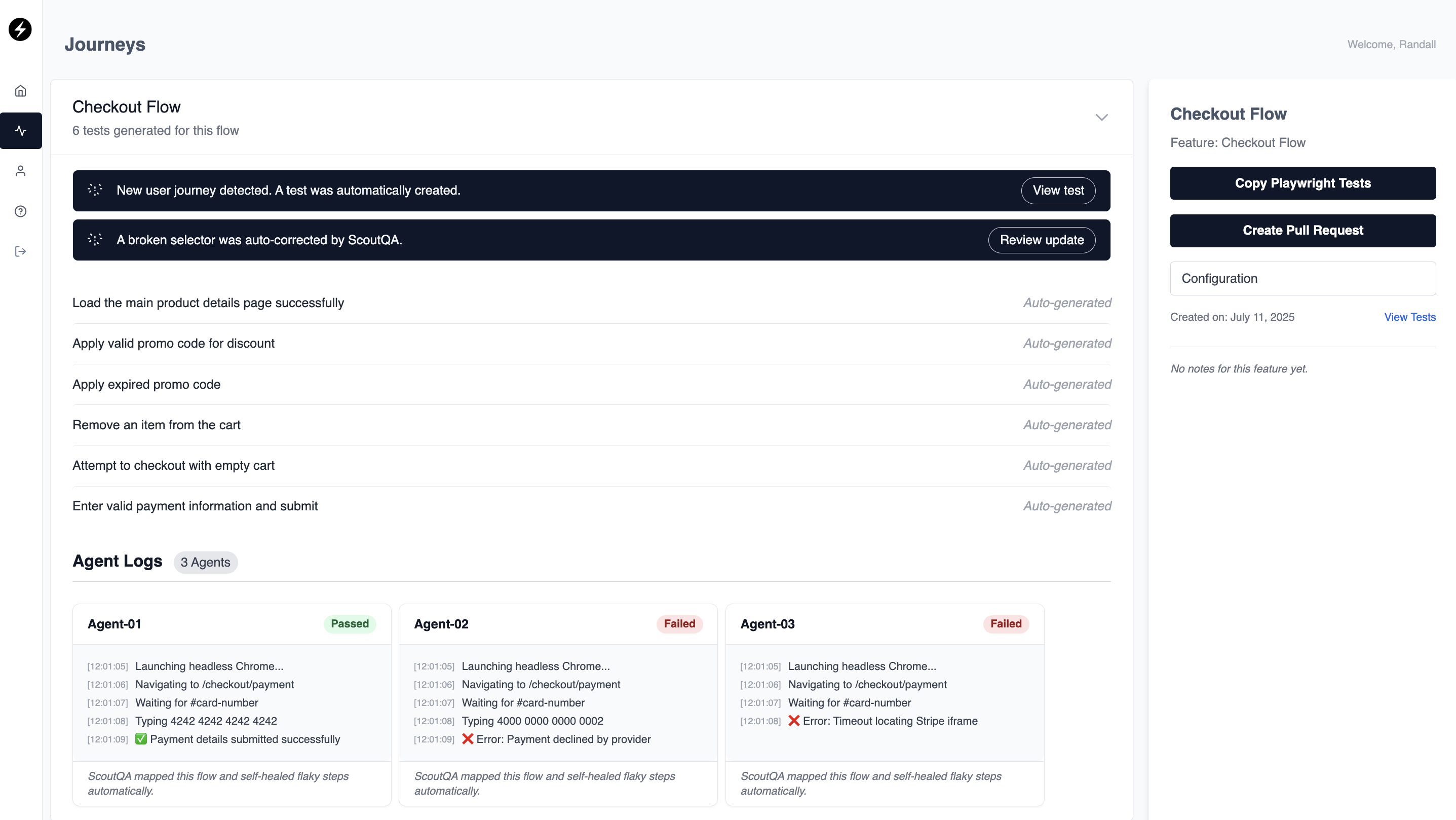Screen dimensions: 1456x820
Task: Click the '3 Agents' badge
Action: coord(205,562)
